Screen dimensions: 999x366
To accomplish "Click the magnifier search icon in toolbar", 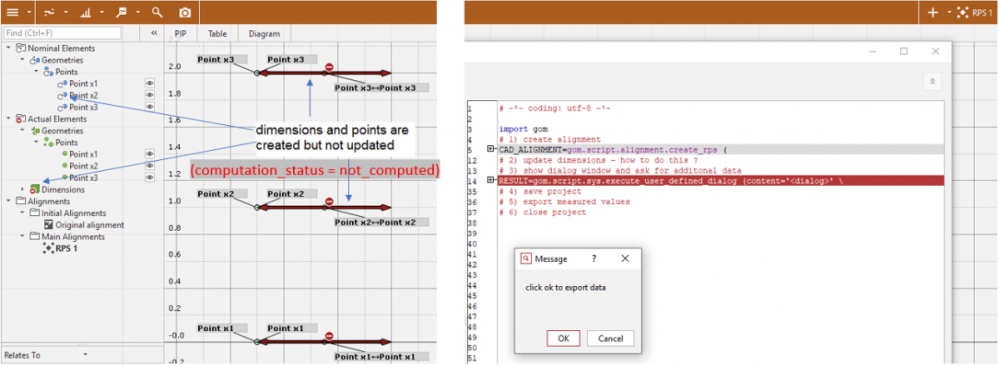I will pyautogui.click(x=157, y=12).
